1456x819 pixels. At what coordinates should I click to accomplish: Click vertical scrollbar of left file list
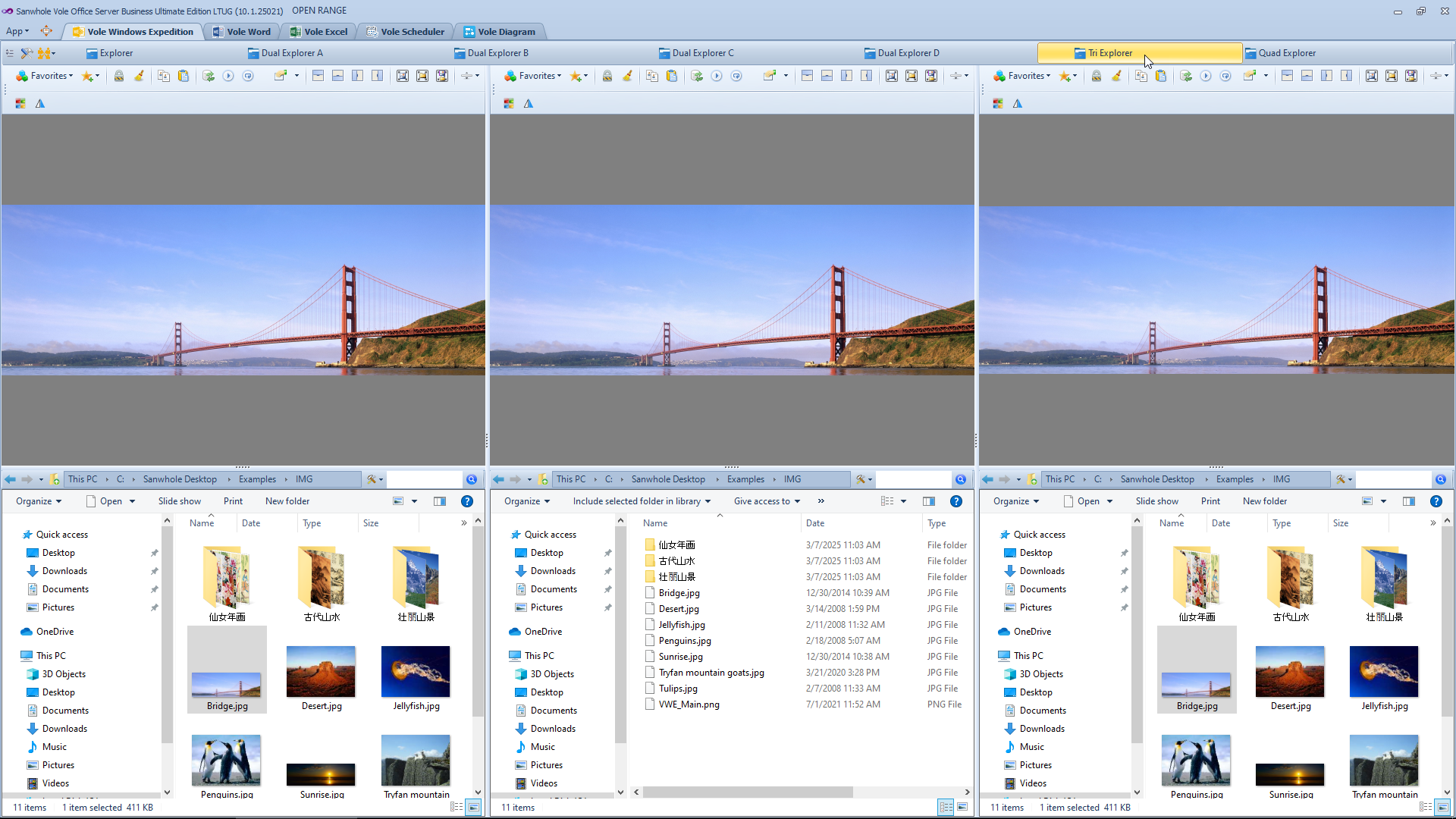(x=478, y=622)
